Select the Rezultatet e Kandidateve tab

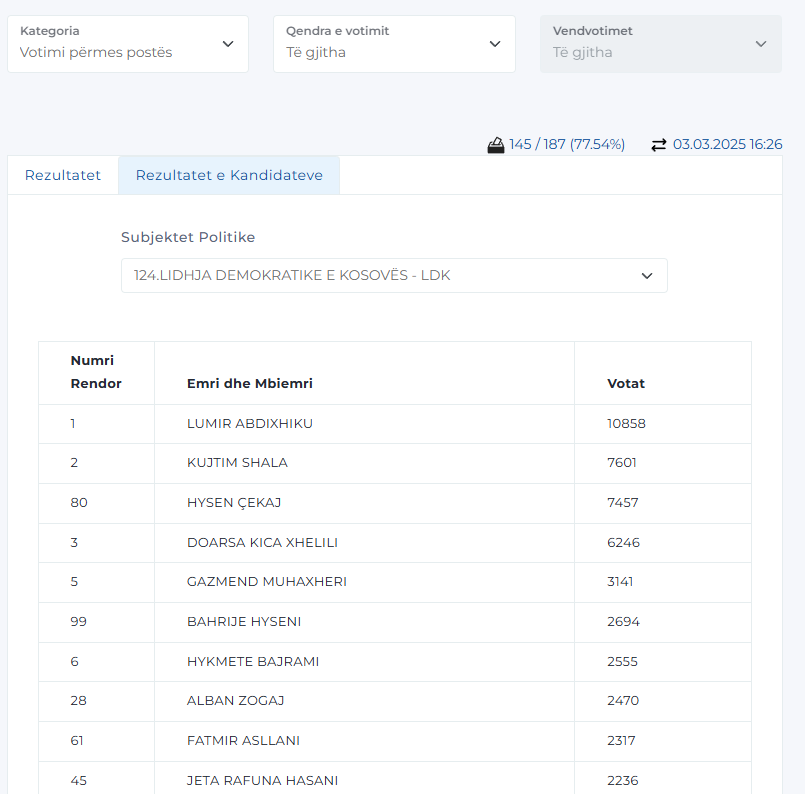(229, 175)
